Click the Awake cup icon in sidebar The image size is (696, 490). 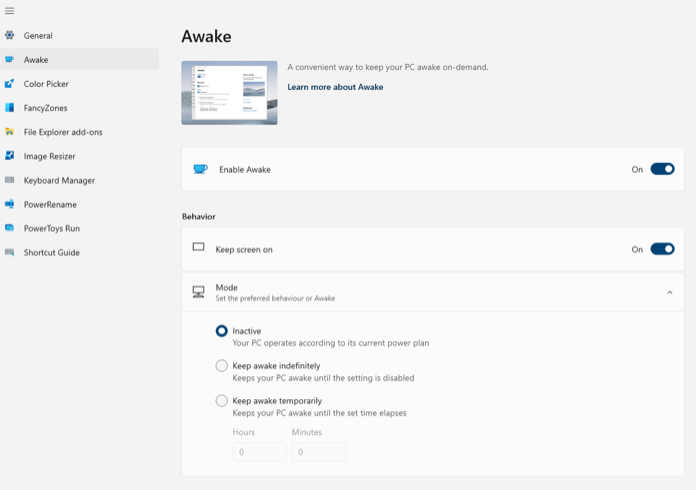coord(9,59)
